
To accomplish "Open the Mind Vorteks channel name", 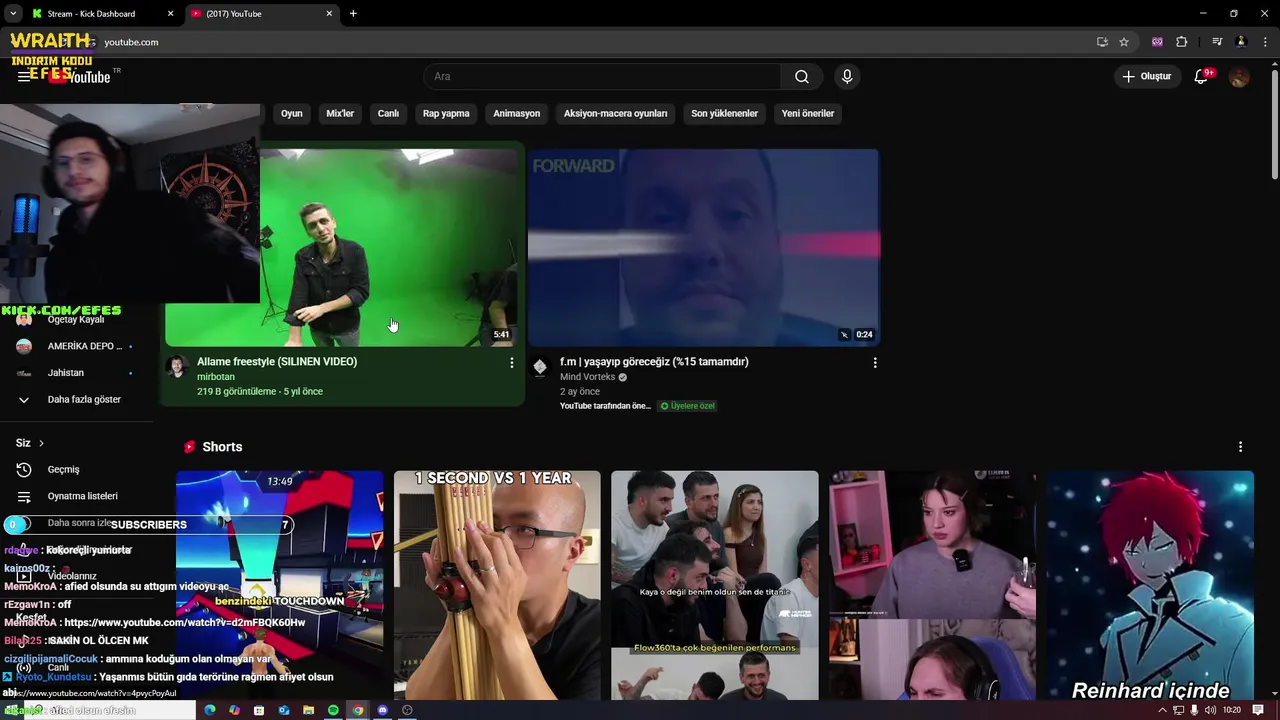I will tap(587, 377).
